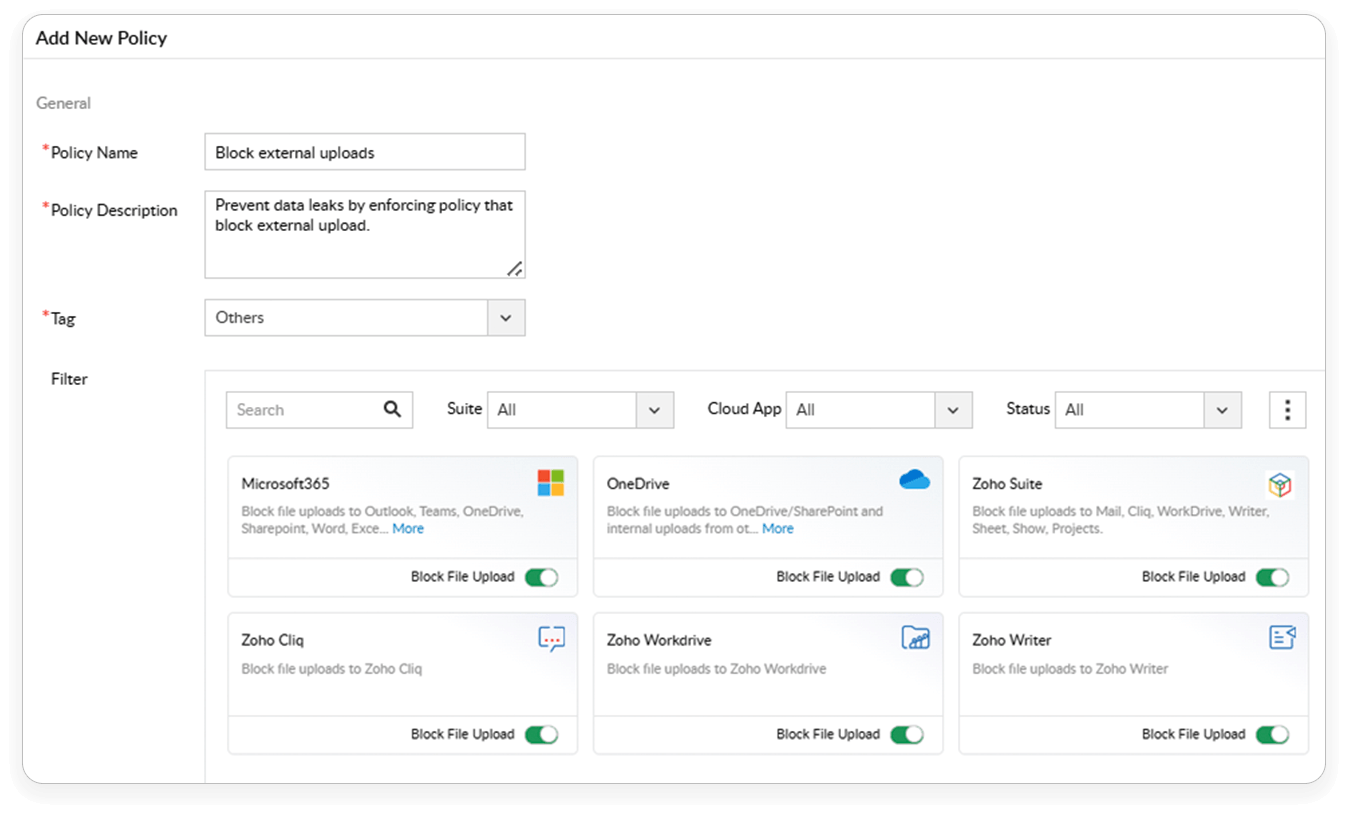Open the three-dot more options menu
Viewport: 1348px width, 814px height.
click(1287, 410)
